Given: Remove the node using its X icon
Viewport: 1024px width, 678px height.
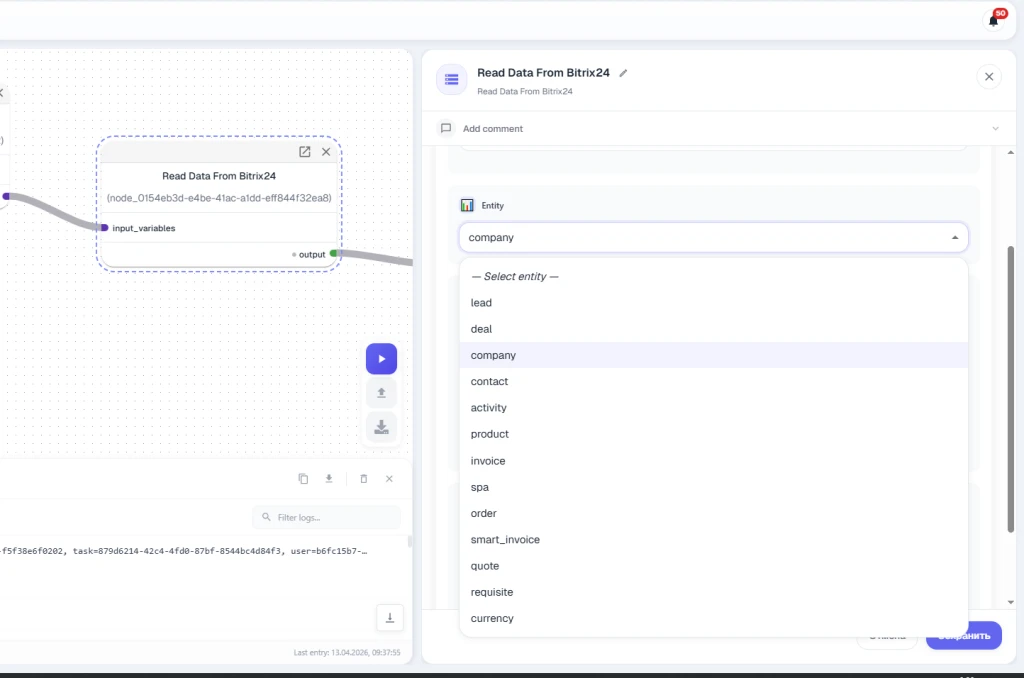Looking at the screenshot, I should (x=326, y=152).
